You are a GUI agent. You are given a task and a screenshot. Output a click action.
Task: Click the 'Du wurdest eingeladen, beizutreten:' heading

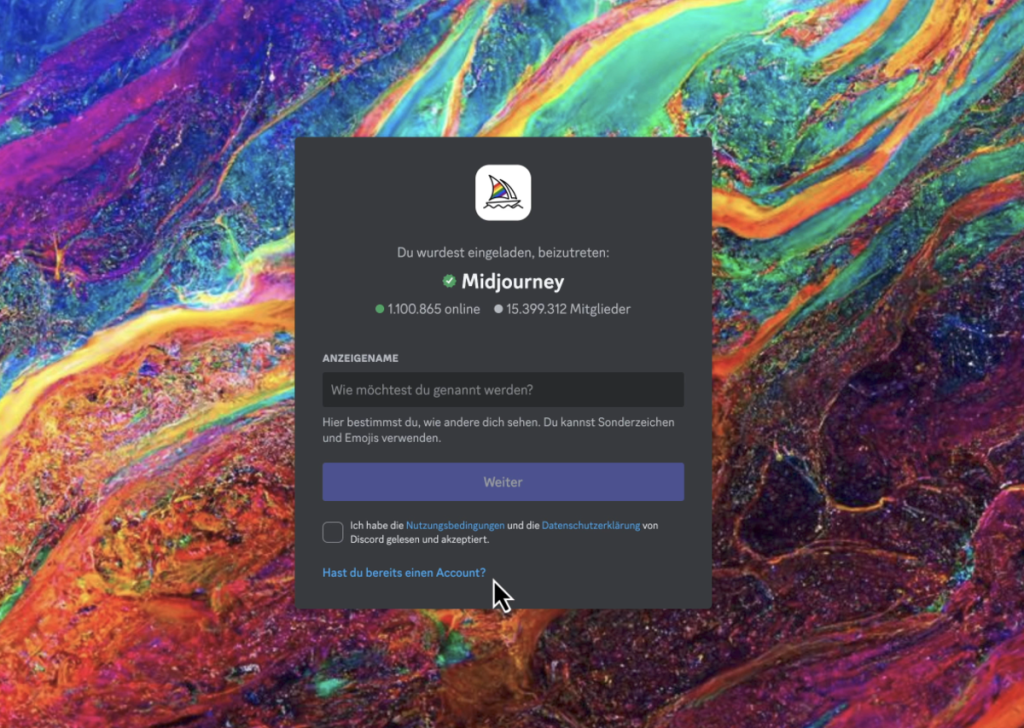coord(503,253)
